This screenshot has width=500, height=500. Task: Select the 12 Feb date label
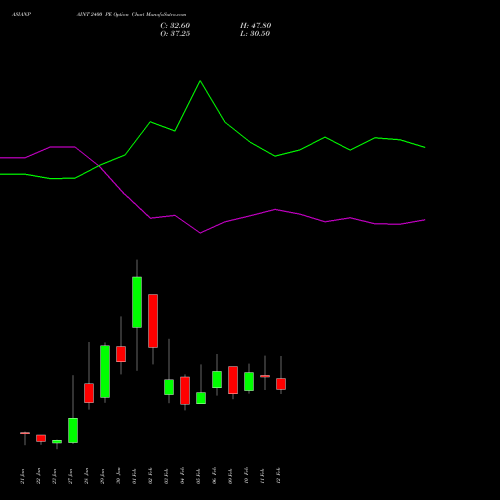click(x=279, y=476)
